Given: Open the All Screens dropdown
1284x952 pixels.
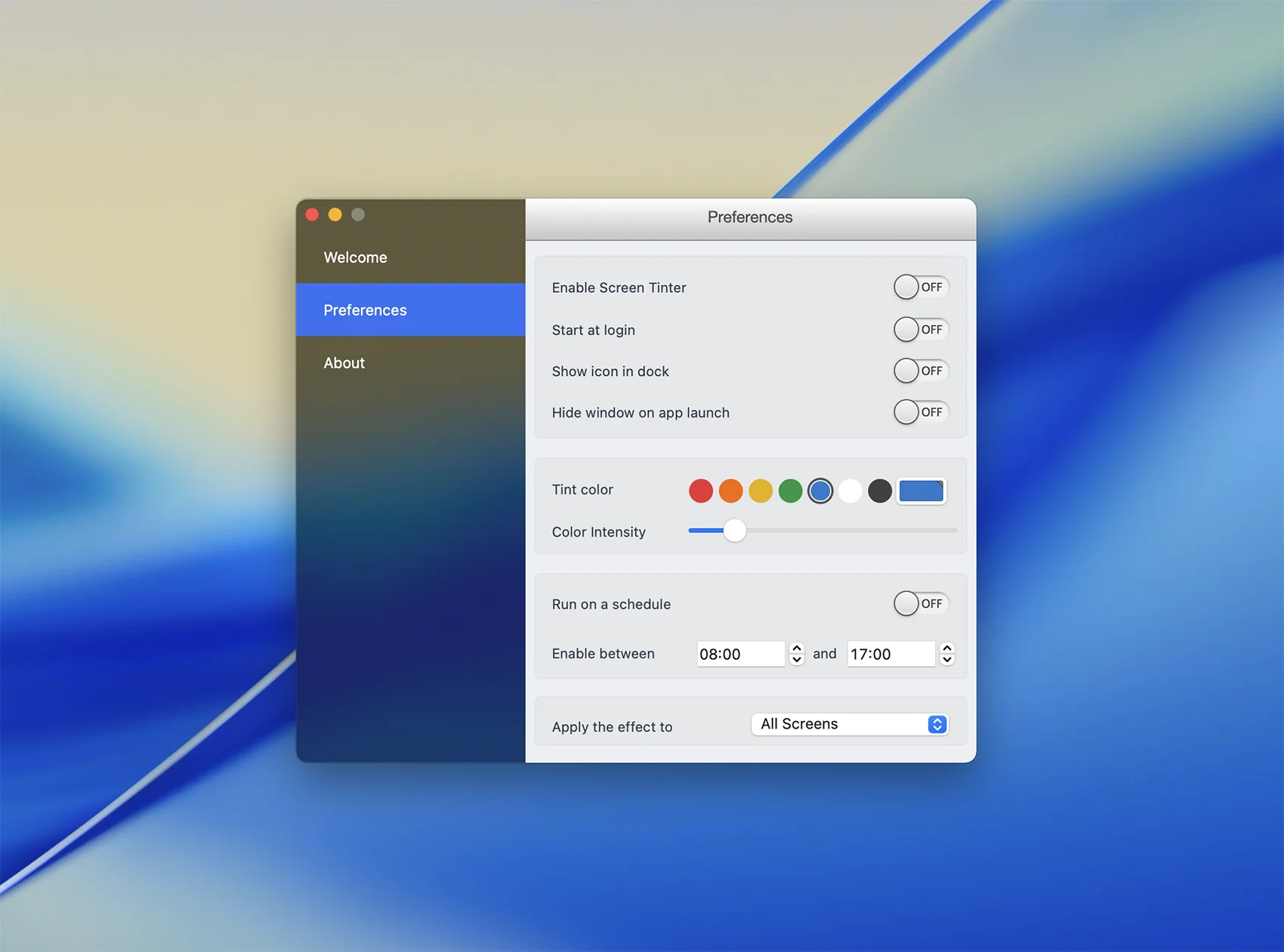Looking at the screenshot, I should point(850,724).
